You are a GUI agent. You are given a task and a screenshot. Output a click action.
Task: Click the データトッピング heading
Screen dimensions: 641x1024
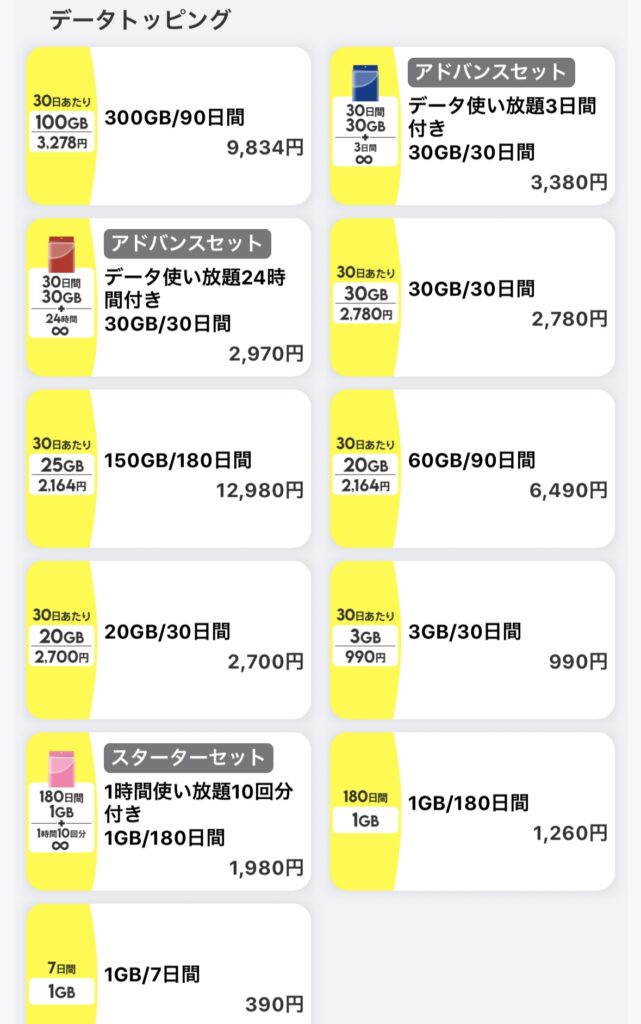click(140, 20)
